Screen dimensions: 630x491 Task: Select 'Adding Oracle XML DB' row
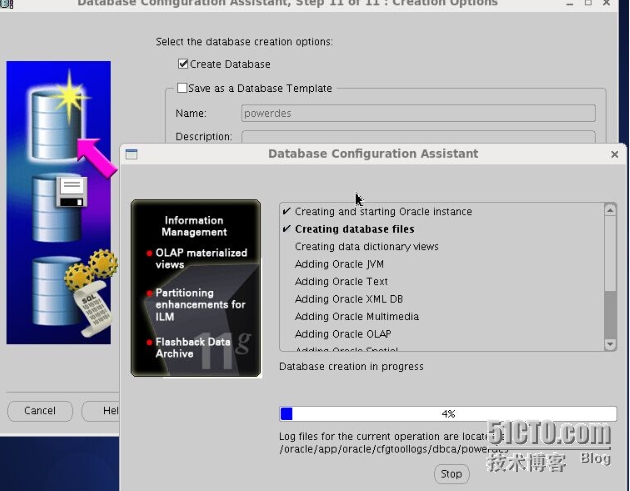[x=349, y=299]
